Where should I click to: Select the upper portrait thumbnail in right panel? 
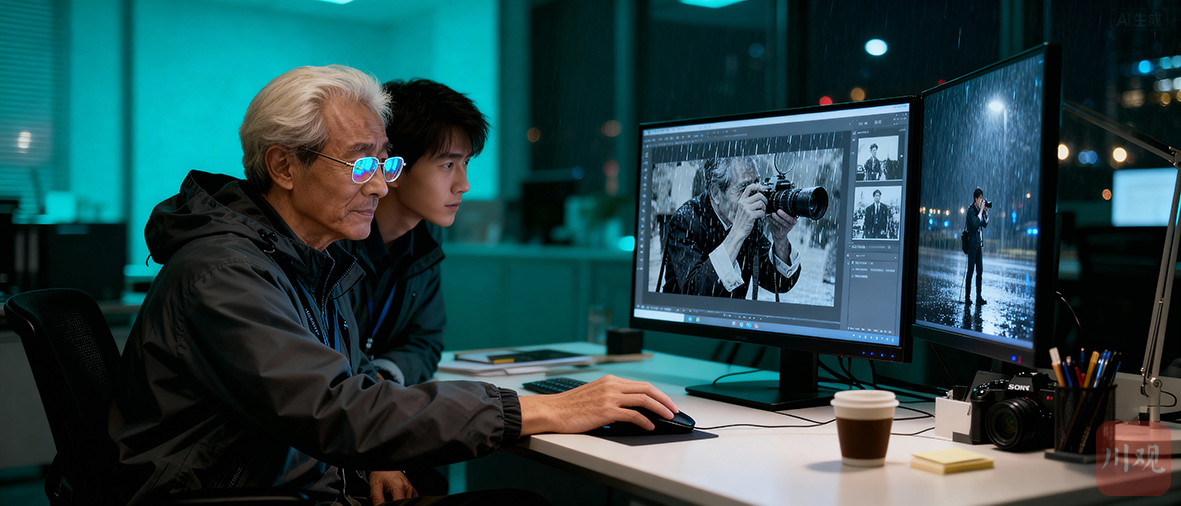(x=877, y=158)
